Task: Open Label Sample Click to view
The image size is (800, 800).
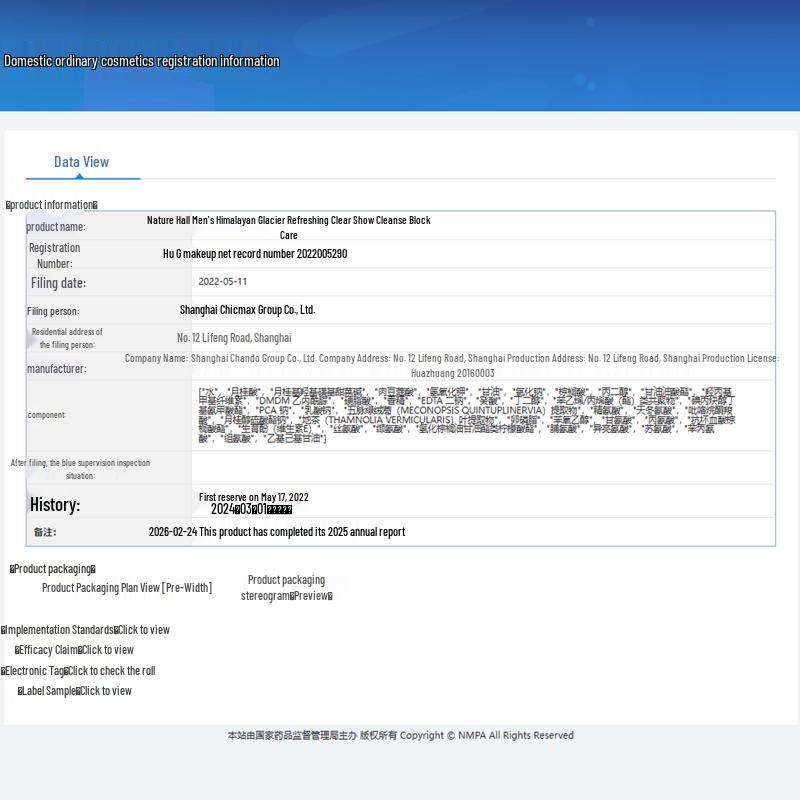Action: (75, 691)
